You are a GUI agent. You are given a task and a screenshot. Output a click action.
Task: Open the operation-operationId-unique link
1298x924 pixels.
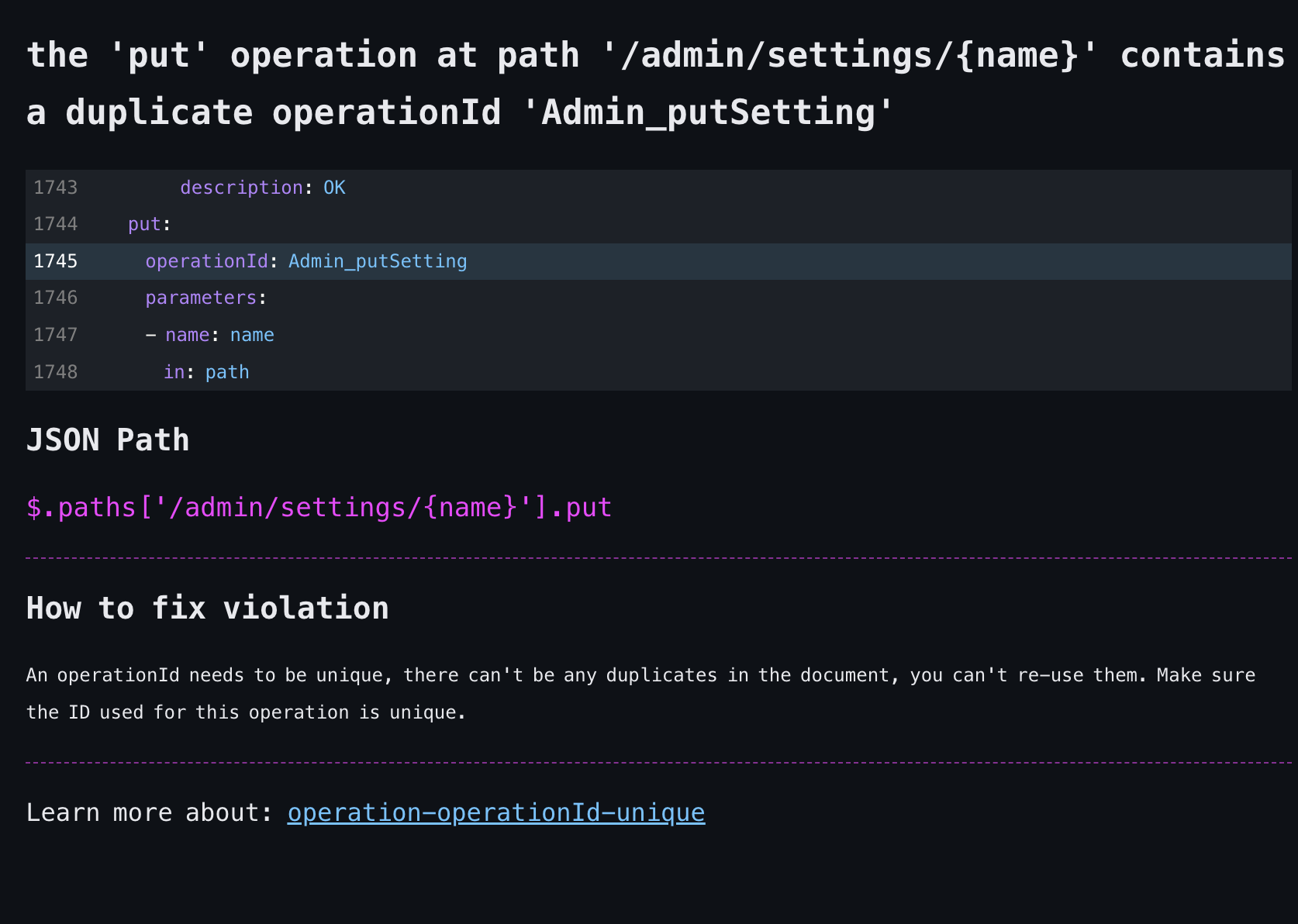tap(495, 812)
